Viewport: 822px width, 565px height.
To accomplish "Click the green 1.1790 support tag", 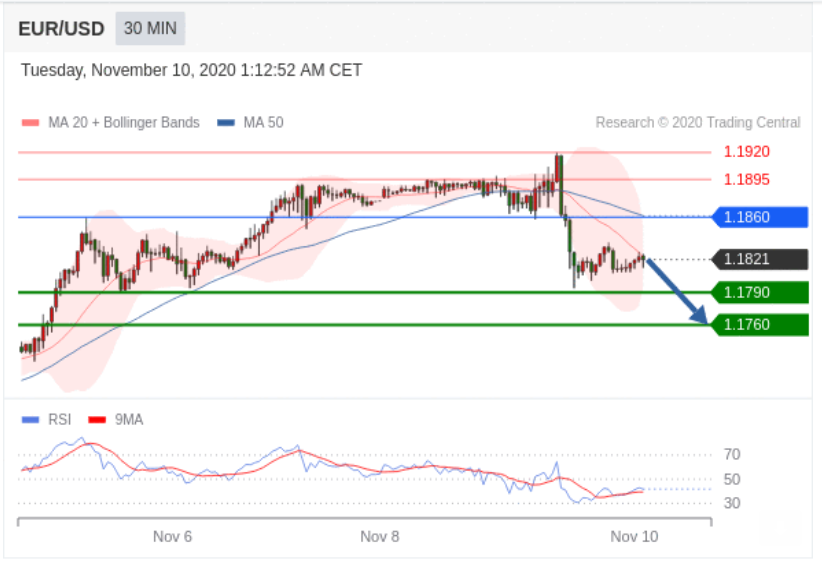I will 760,292.
